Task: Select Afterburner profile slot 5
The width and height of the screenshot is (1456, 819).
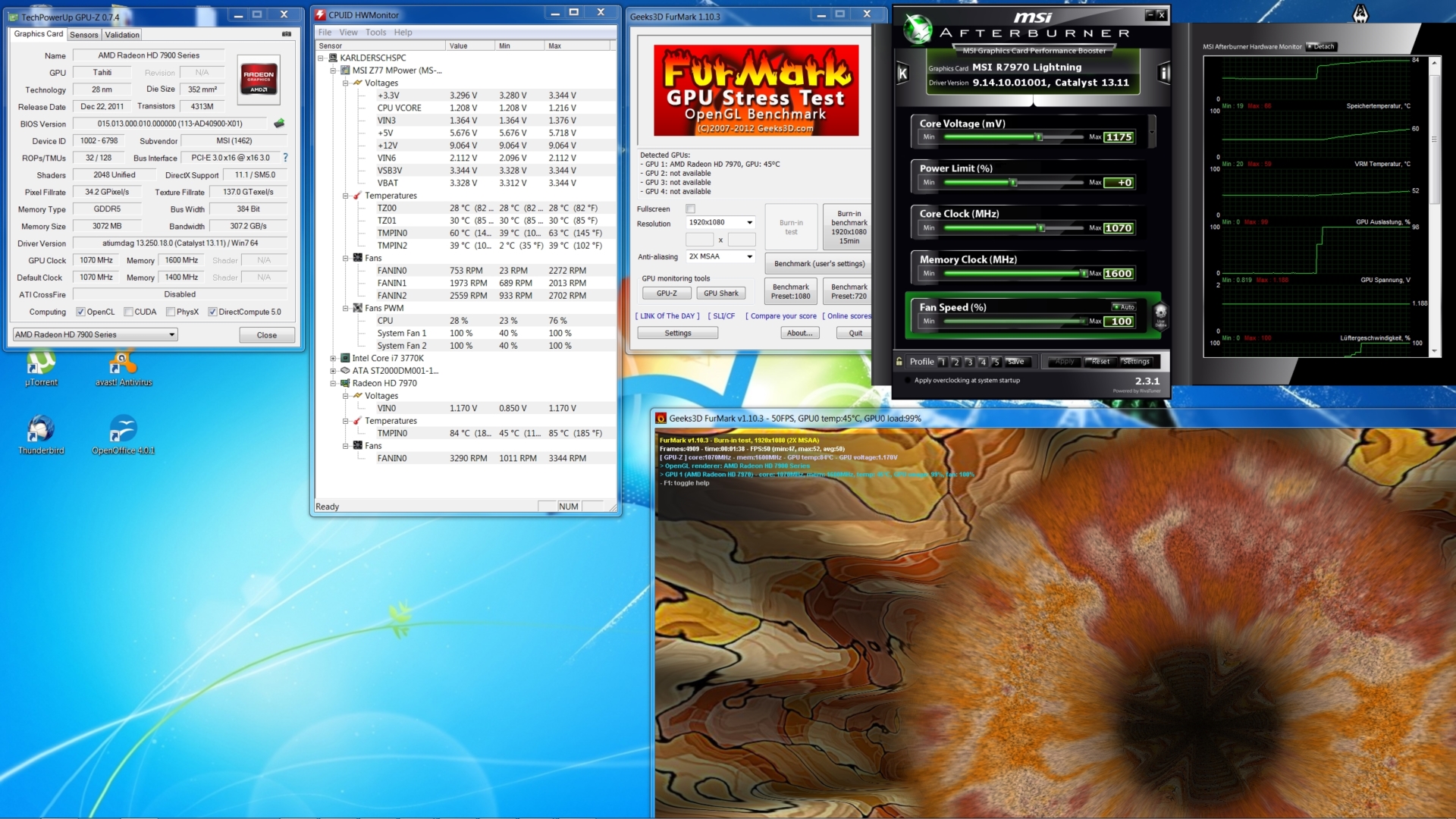Action: coord(997,362)
